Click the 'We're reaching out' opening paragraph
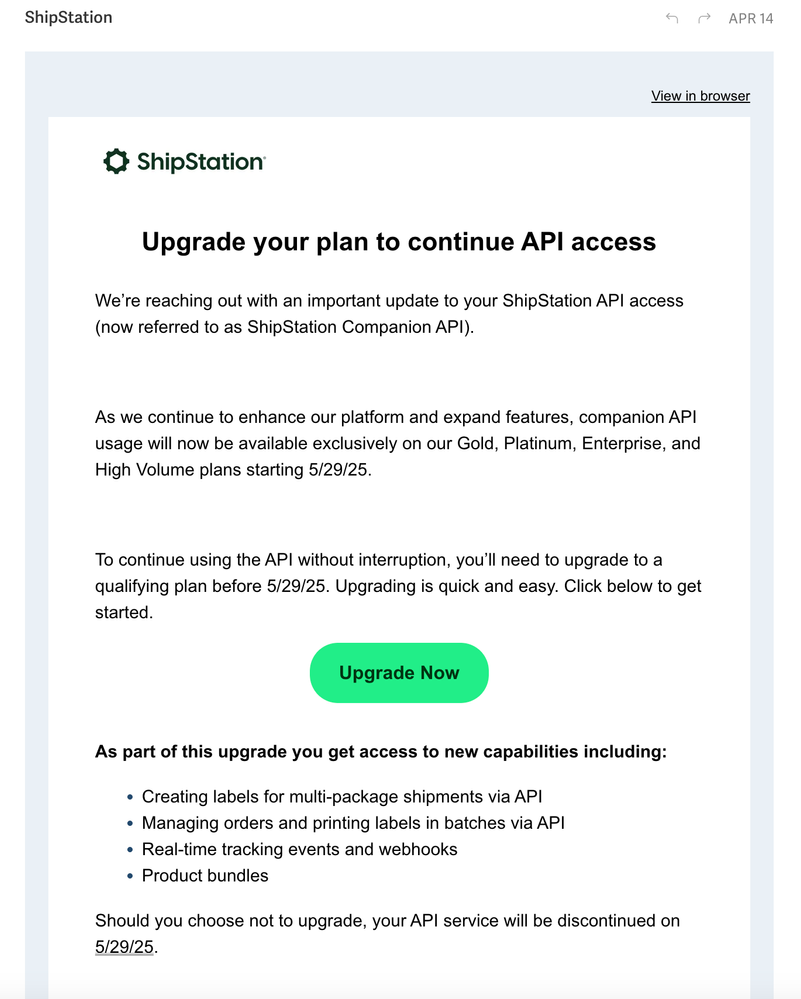 point(389,313)
